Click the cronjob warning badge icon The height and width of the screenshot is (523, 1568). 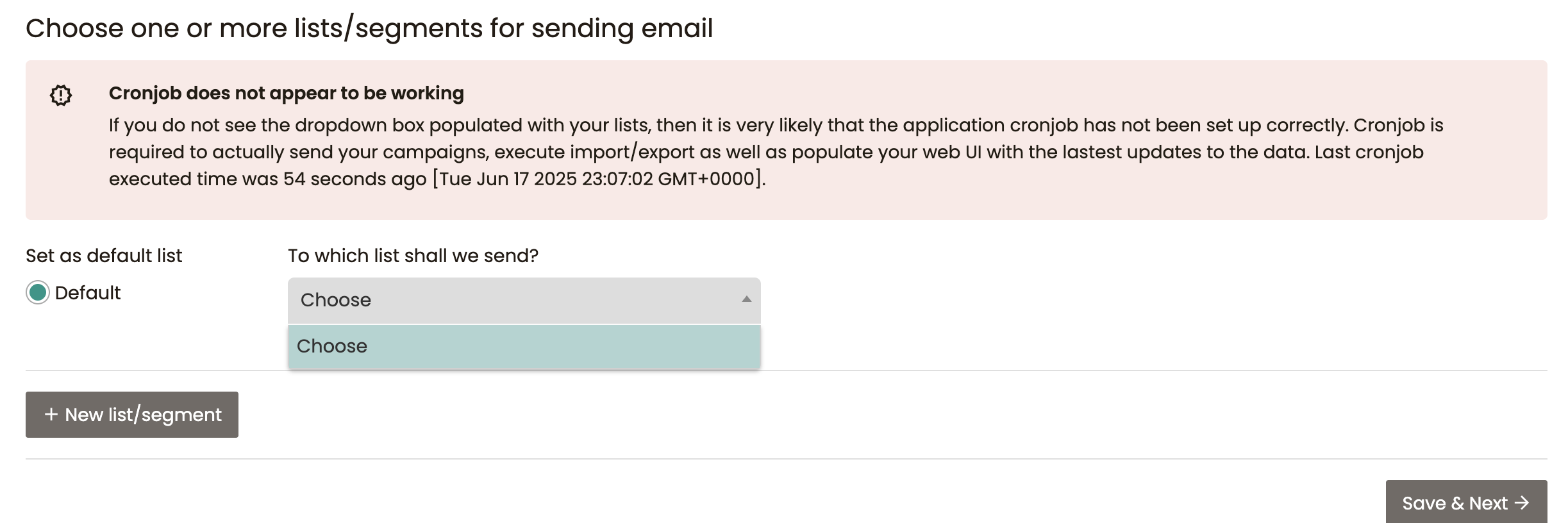(x=61, y=95)
